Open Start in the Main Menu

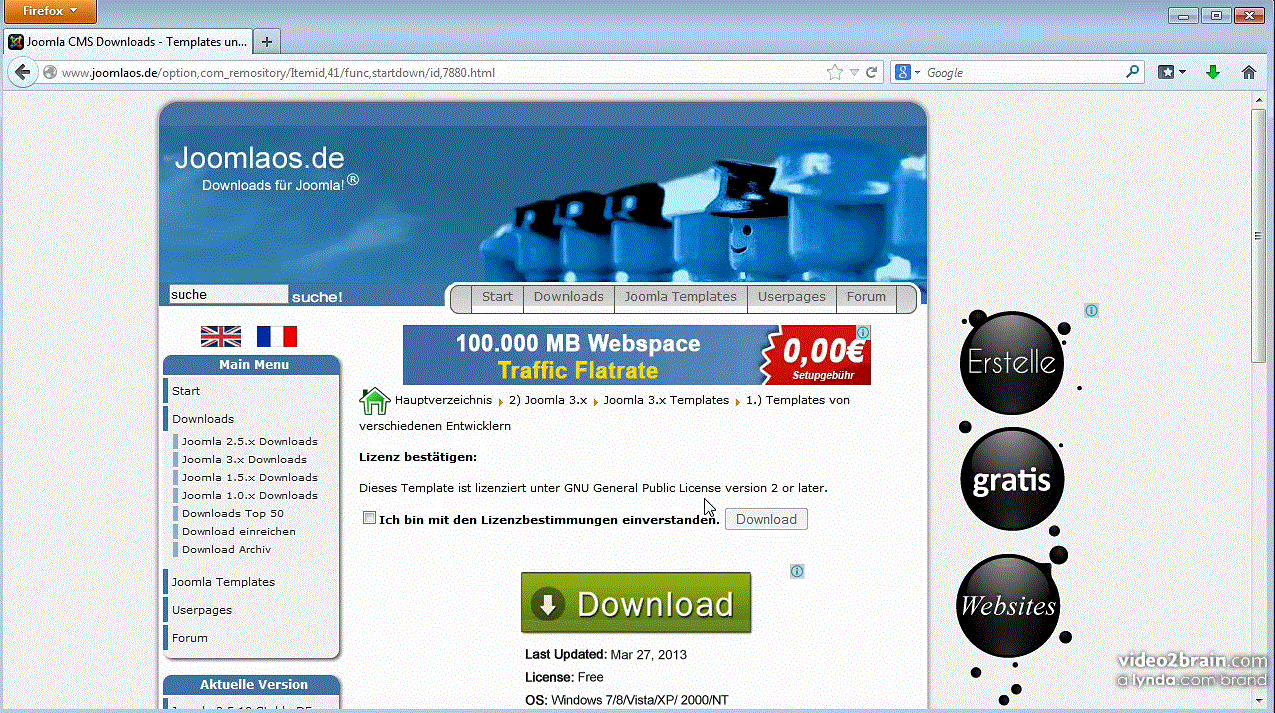pyautogui.click(x=186, y=391)
